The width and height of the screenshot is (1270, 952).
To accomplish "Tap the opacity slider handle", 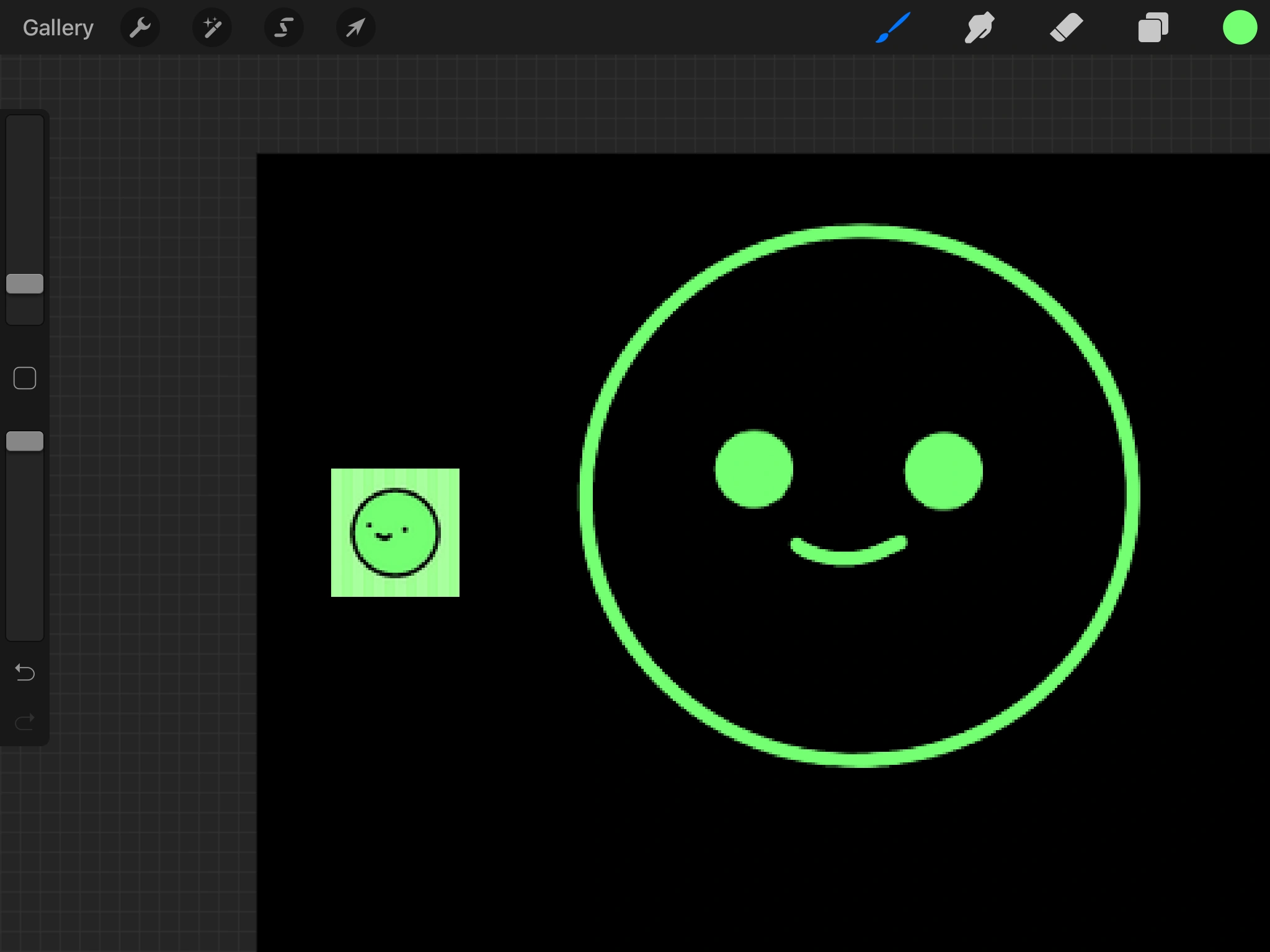I will tap(25, 440).
